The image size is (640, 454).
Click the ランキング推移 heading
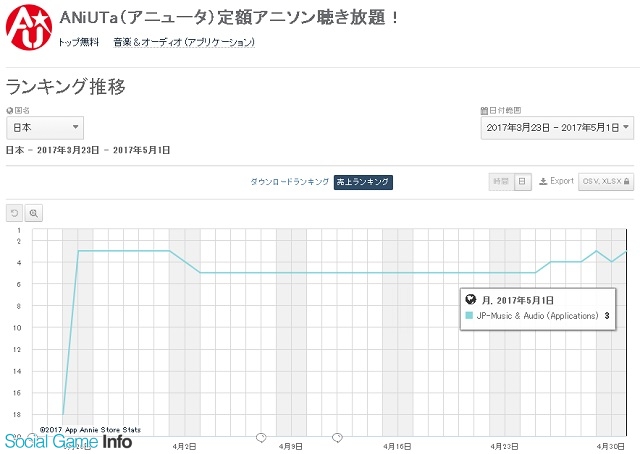click(65, 87)
